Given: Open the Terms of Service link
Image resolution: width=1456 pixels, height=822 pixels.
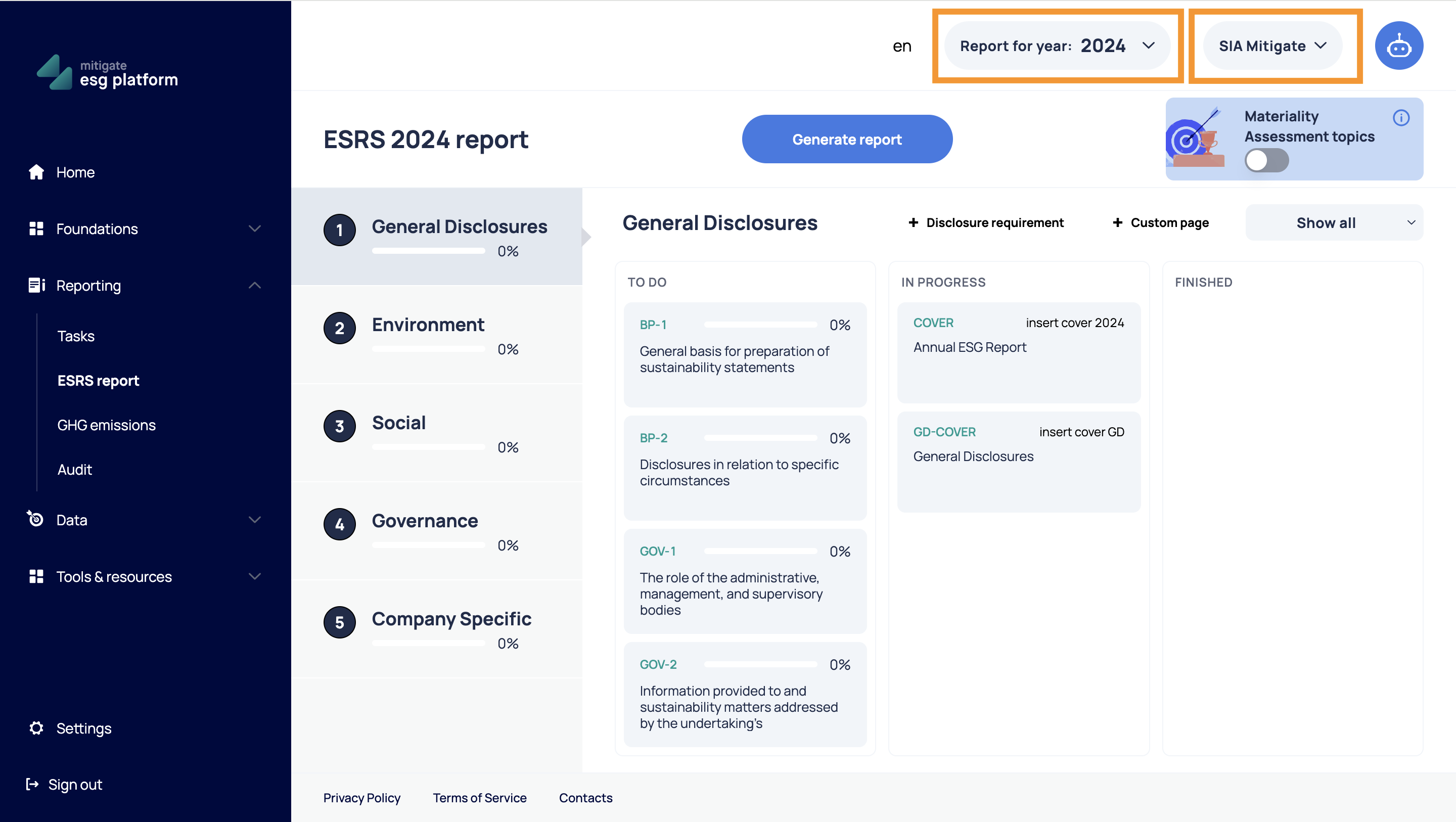Looking at the screenshot, I should point(479,798).
